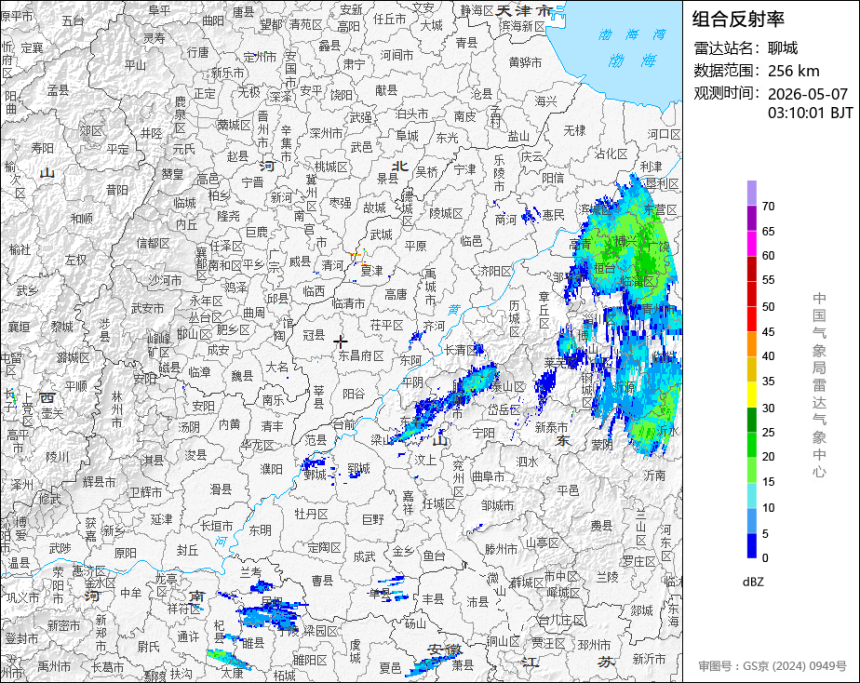Click the 昔阳 map label

117,190
